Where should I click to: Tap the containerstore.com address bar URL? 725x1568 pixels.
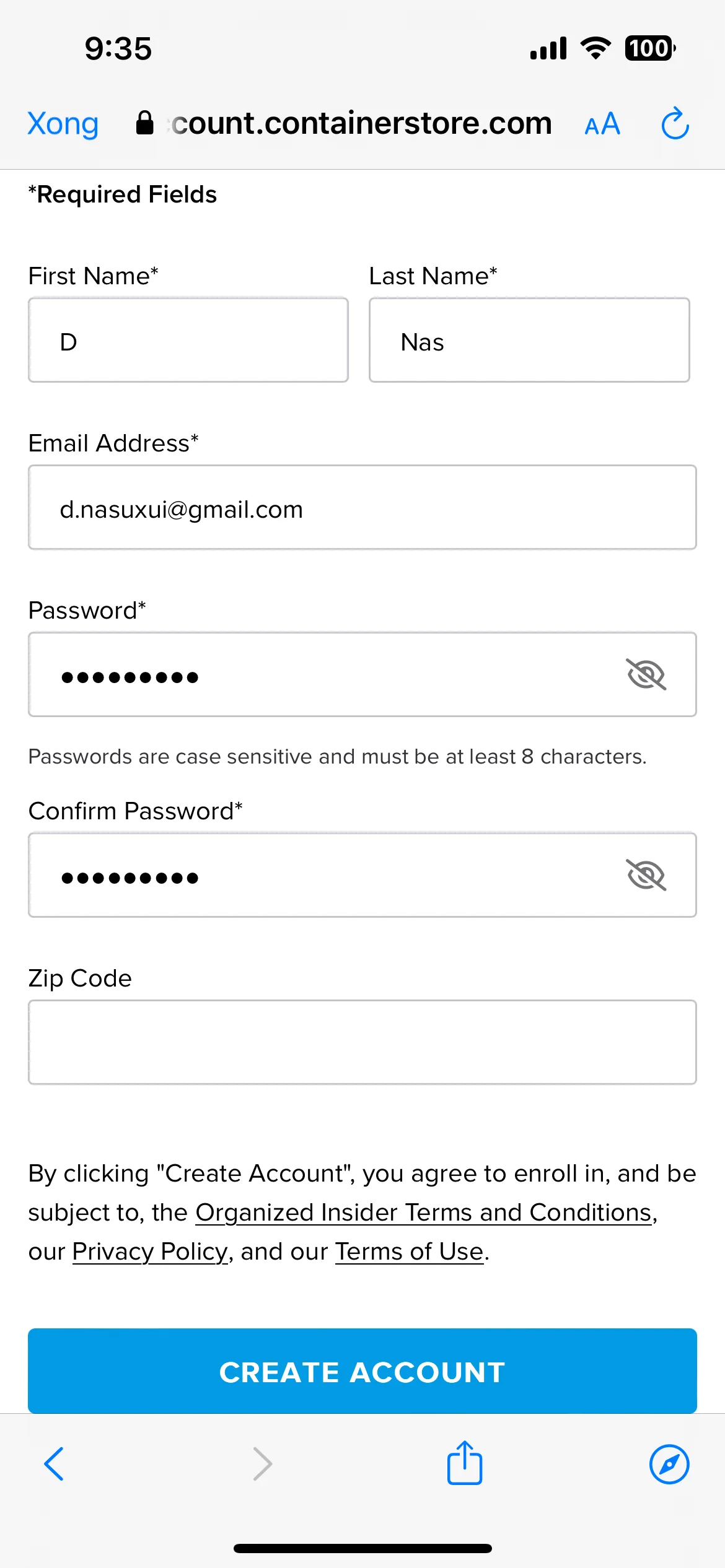point(361,123)
